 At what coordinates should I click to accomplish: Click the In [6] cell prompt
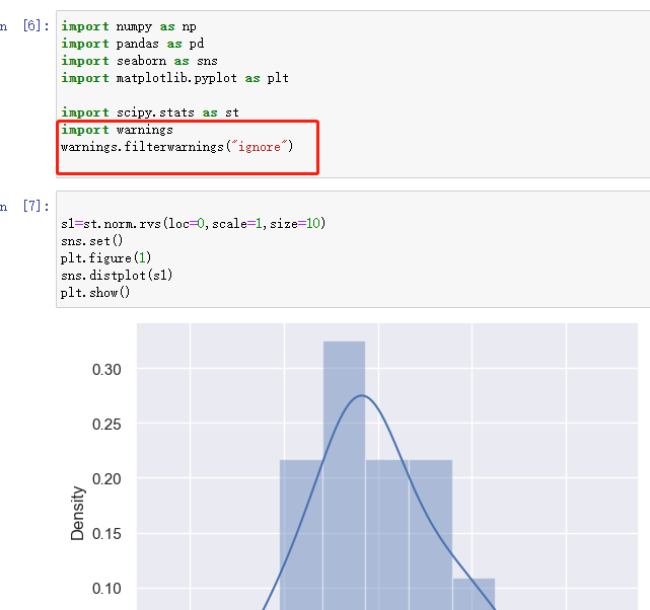tap(32, 26)
